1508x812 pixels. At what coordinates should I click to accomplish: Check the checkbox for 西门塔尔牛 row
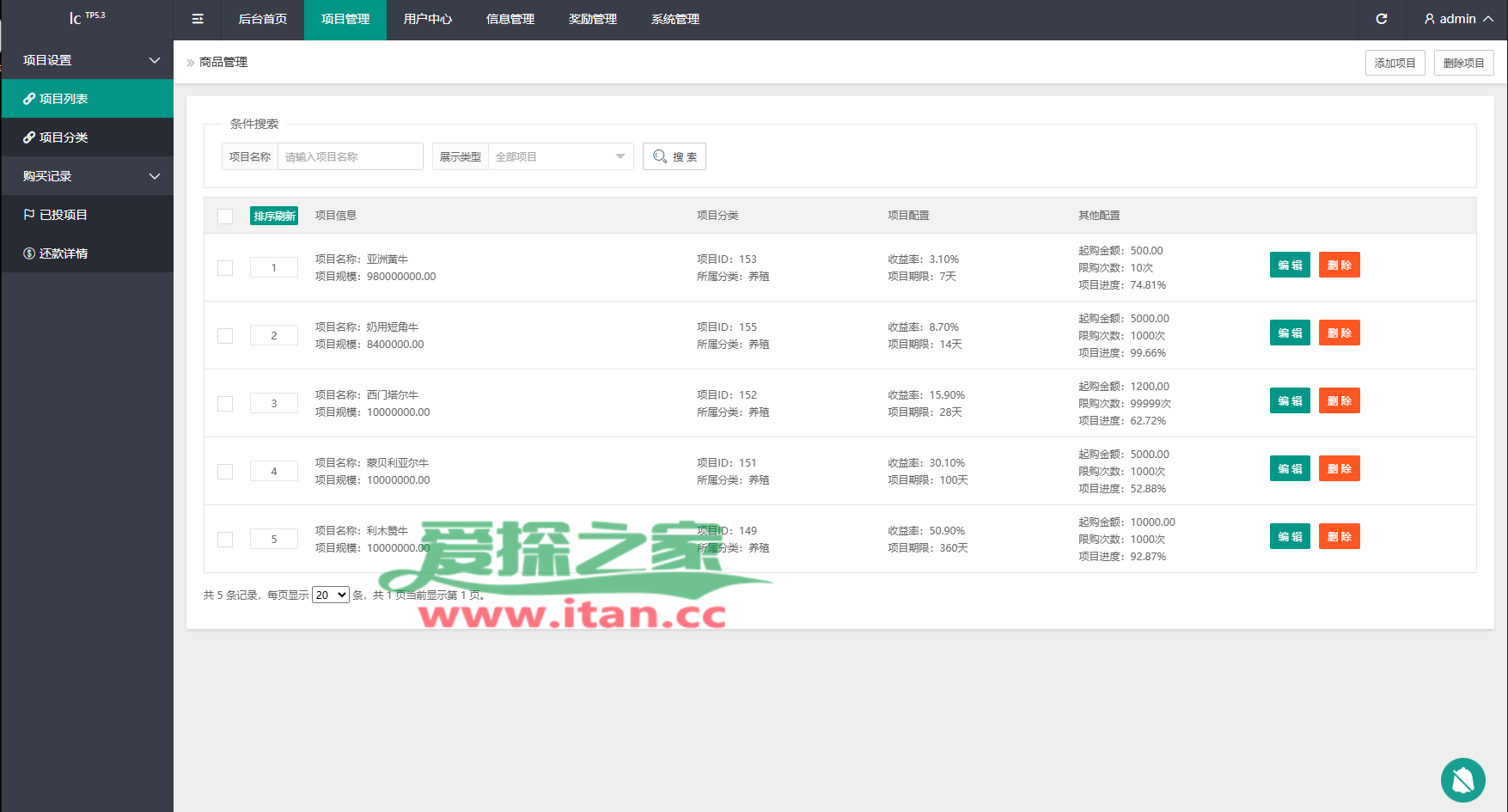225,404
